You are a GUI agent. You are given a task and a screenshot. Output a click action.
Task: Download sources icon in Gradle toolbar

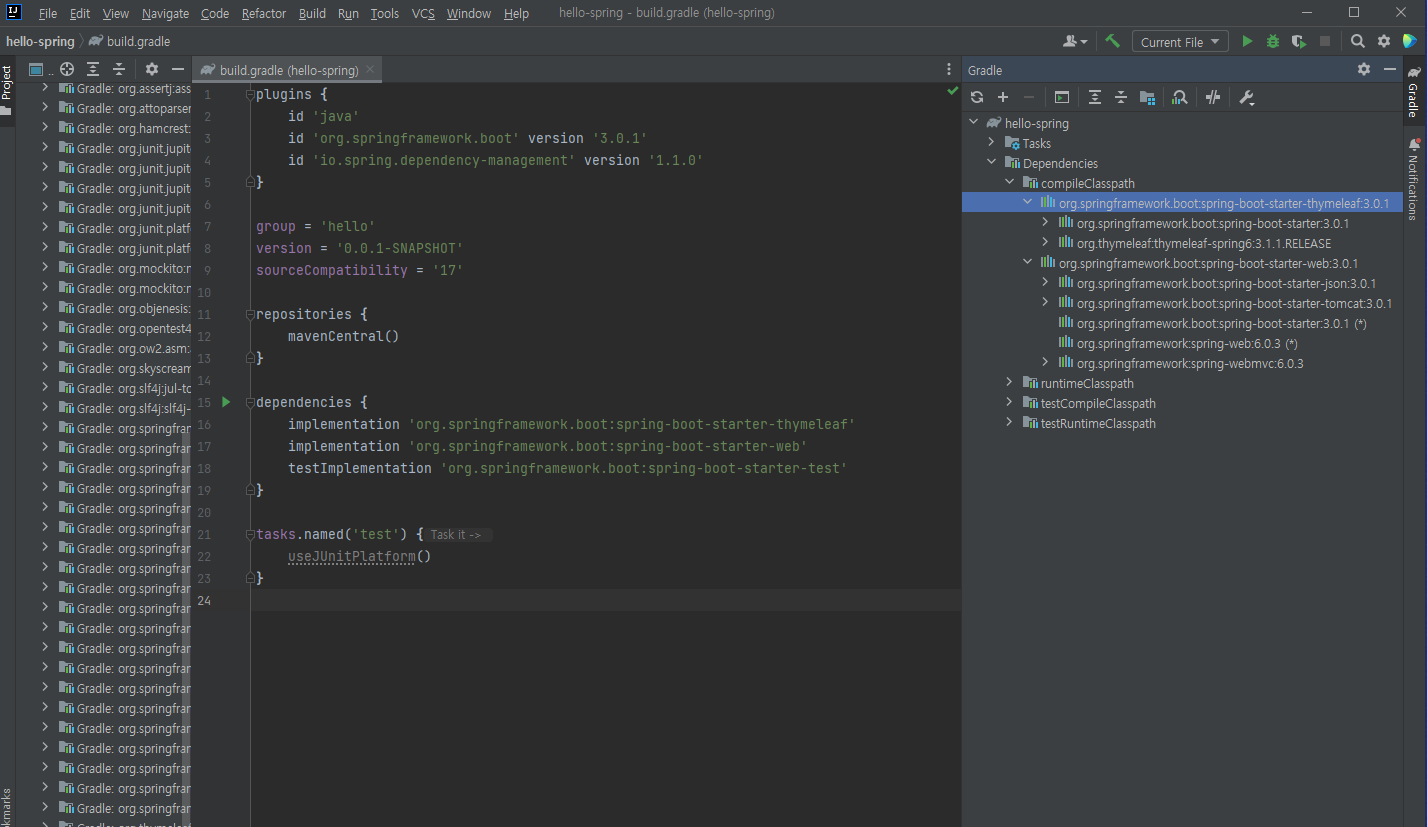(x=1147, y=97)
